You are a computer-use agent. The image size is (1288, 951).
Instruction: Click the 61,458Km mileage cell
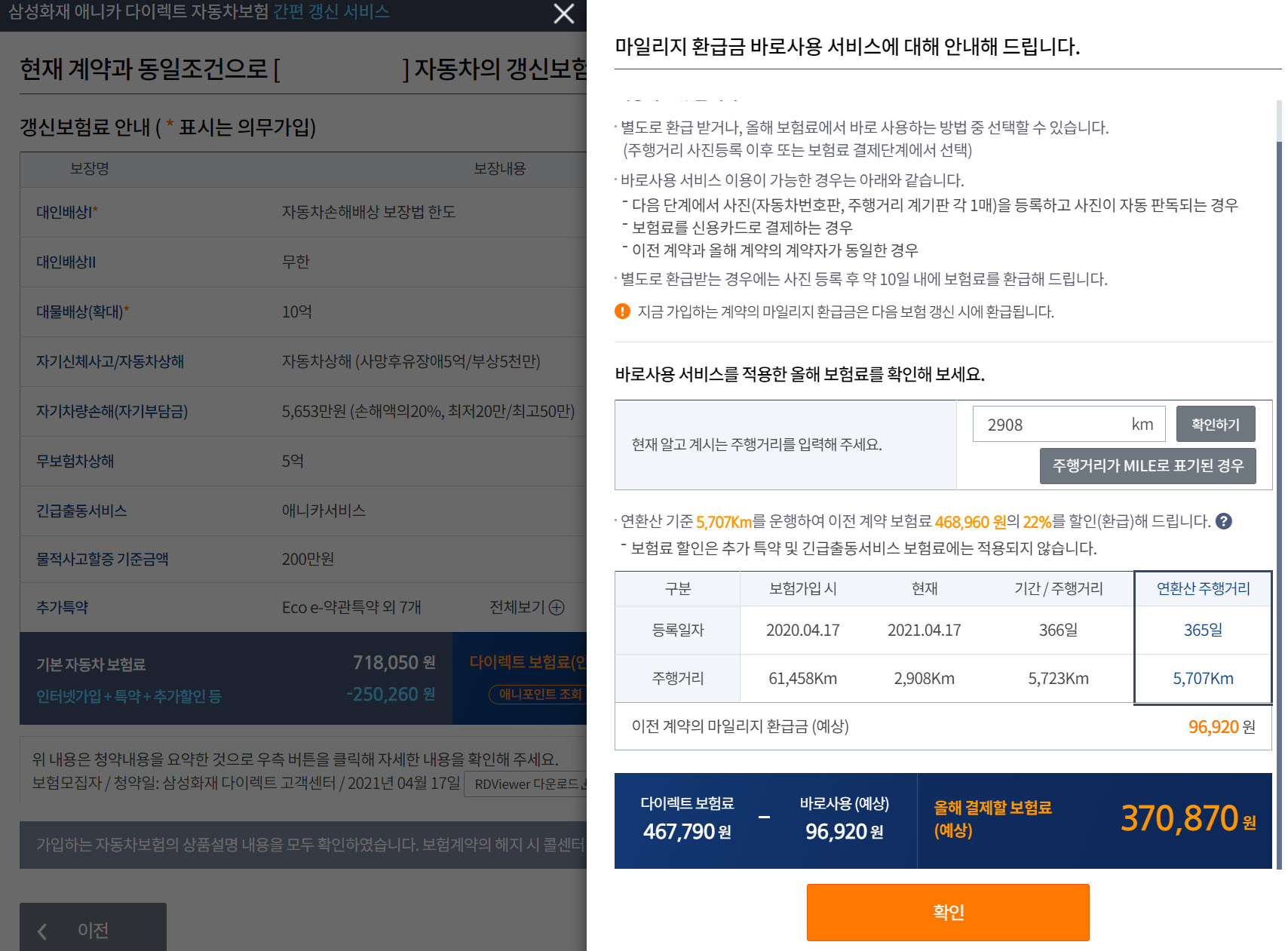click(802, 678)
